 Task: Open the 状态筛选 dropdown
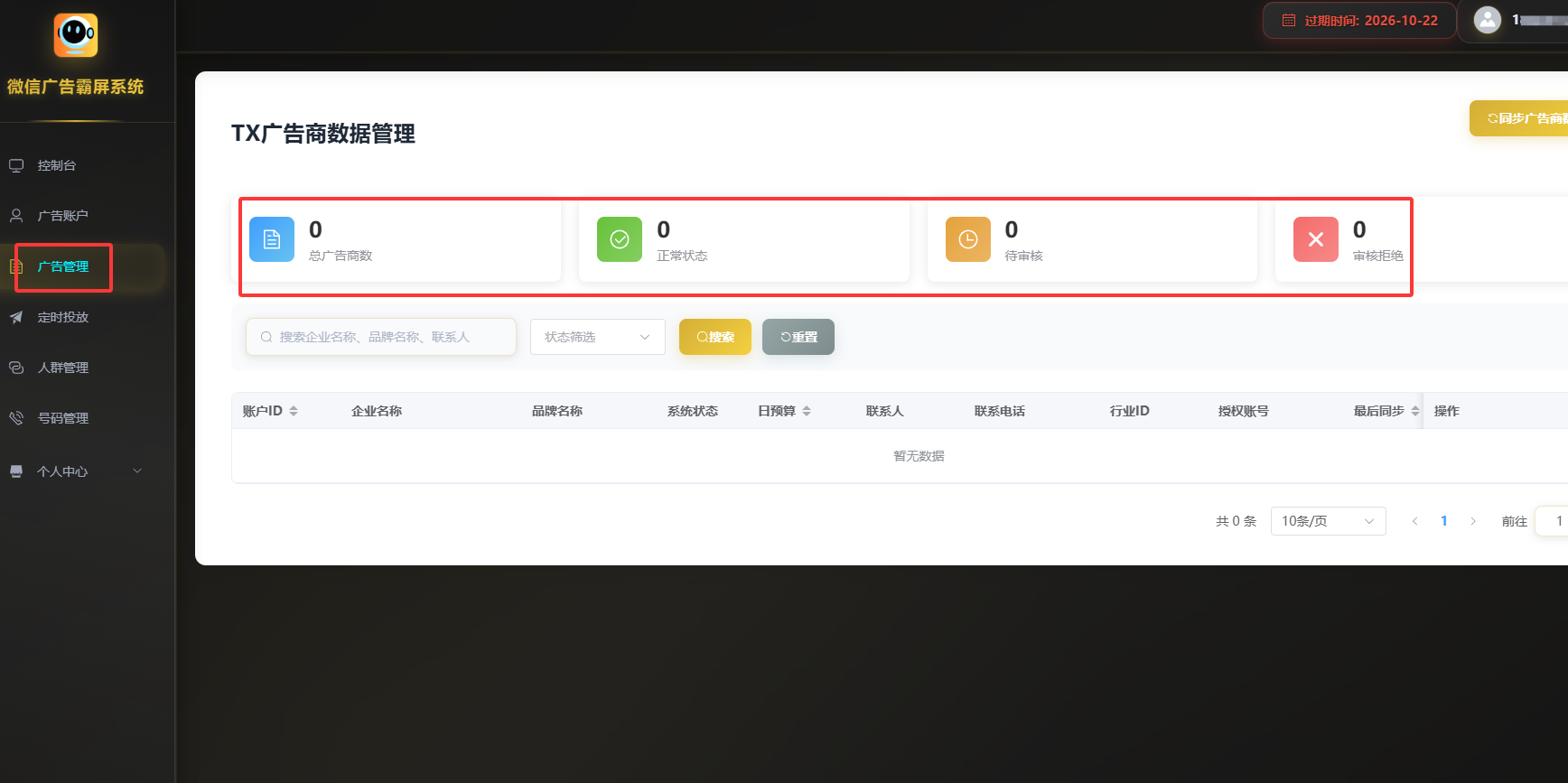click(x=597, y=337)
